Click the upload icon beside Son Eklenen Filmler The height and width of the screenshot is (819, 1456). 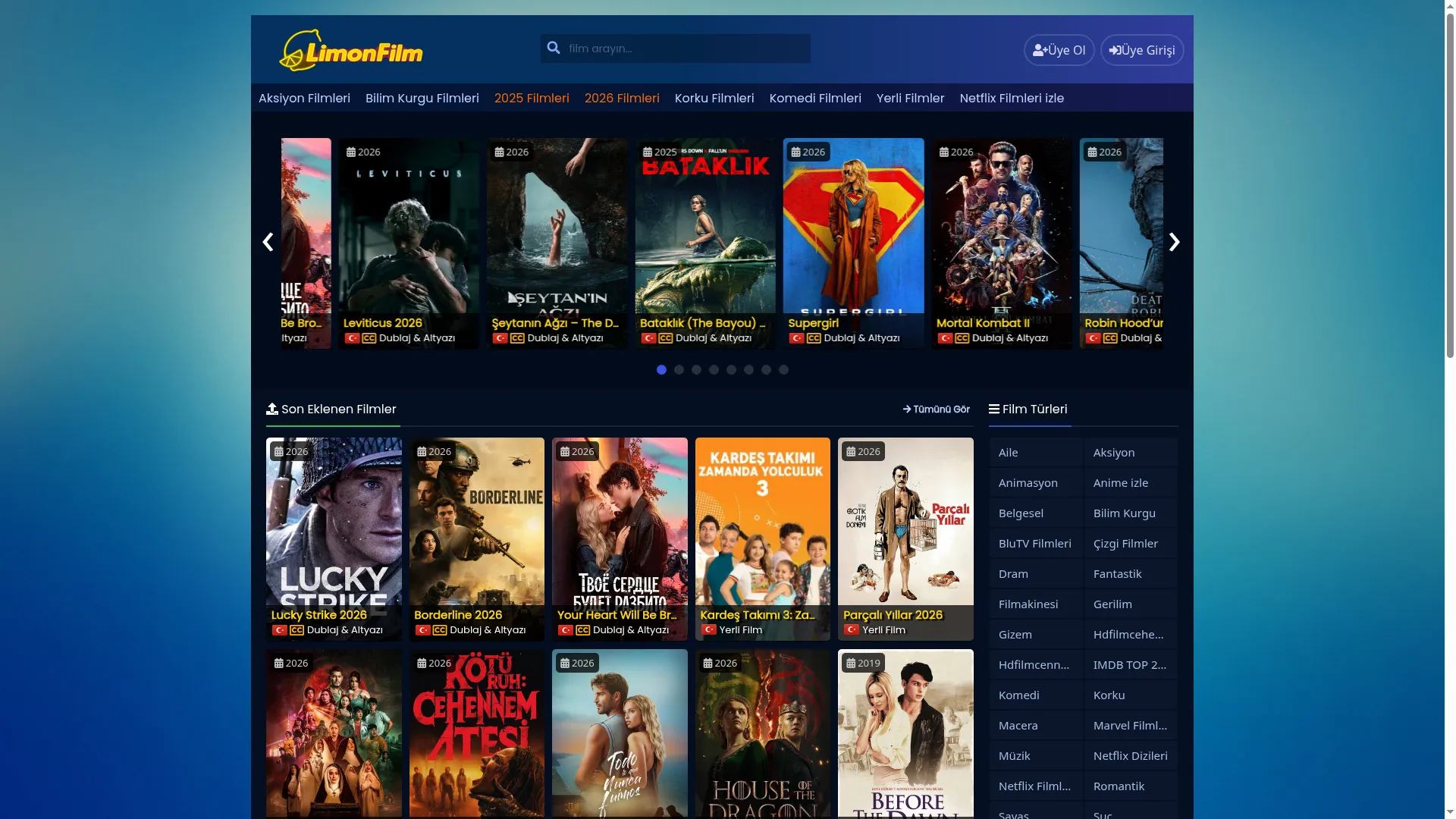[272, 409]
